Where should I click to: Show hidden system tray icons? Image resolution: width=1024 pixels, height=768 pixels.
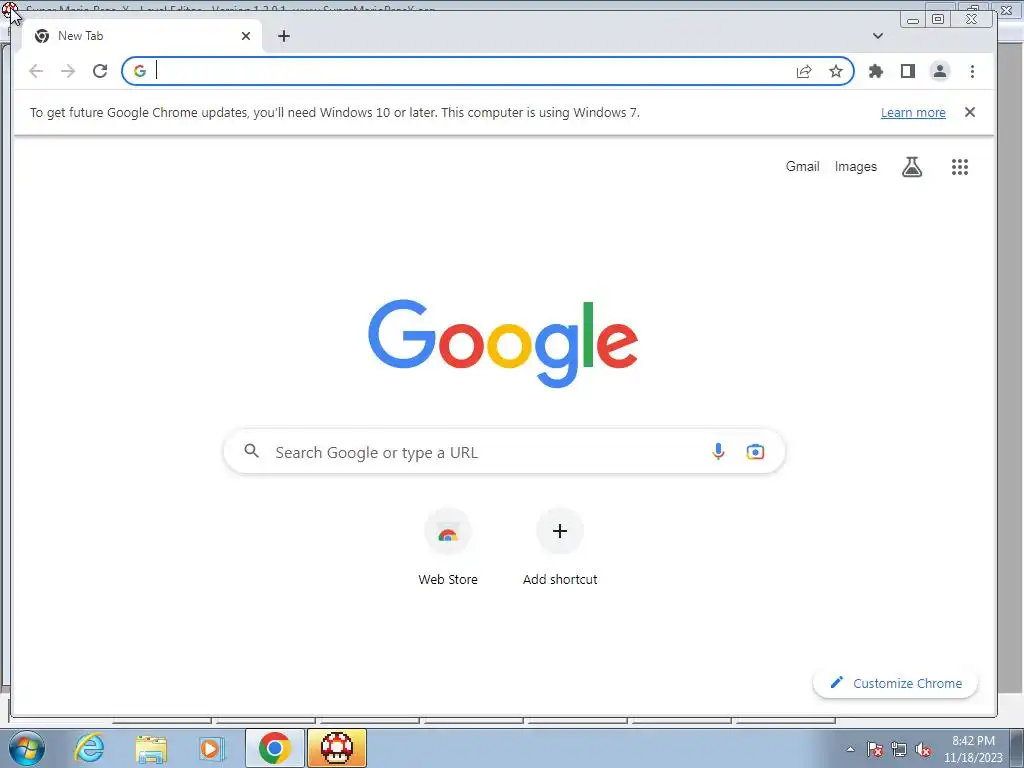tap(850, 749)
